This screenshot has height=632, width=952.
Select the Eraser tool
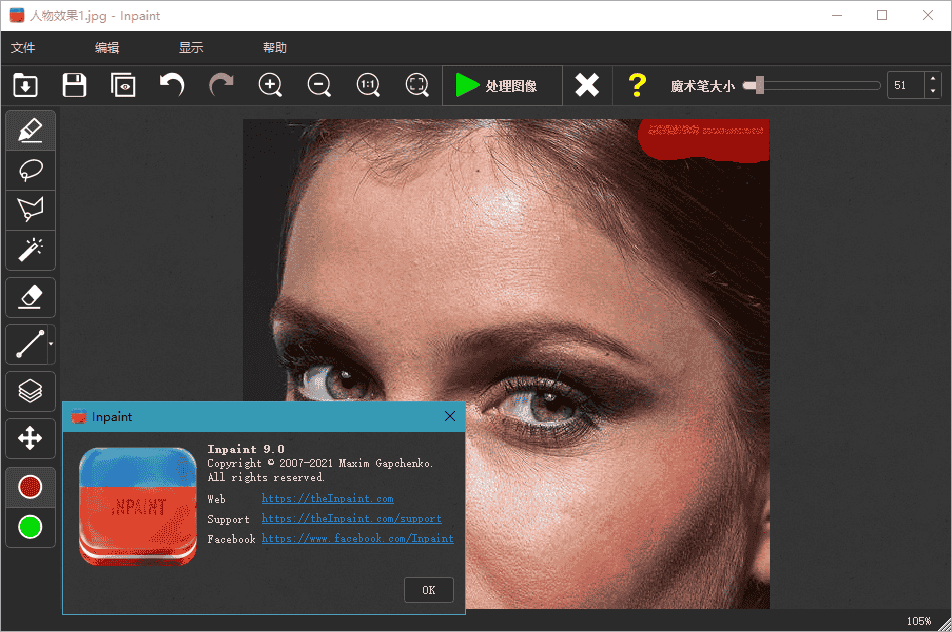[x=30, y=296]
